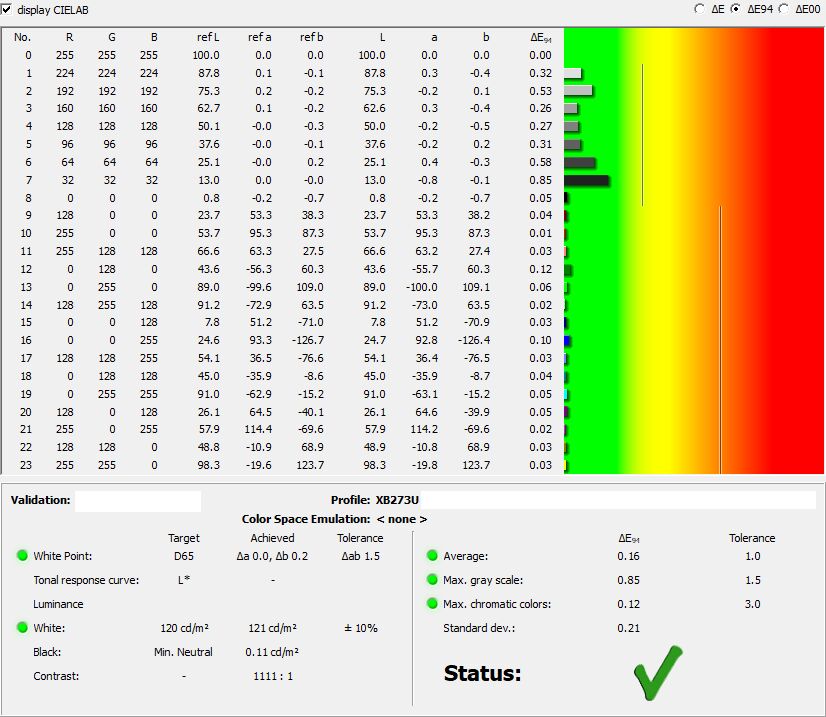826x717 pixels.
Task: Click the a value -100.0 in row 13
Action: pos(421,287)
